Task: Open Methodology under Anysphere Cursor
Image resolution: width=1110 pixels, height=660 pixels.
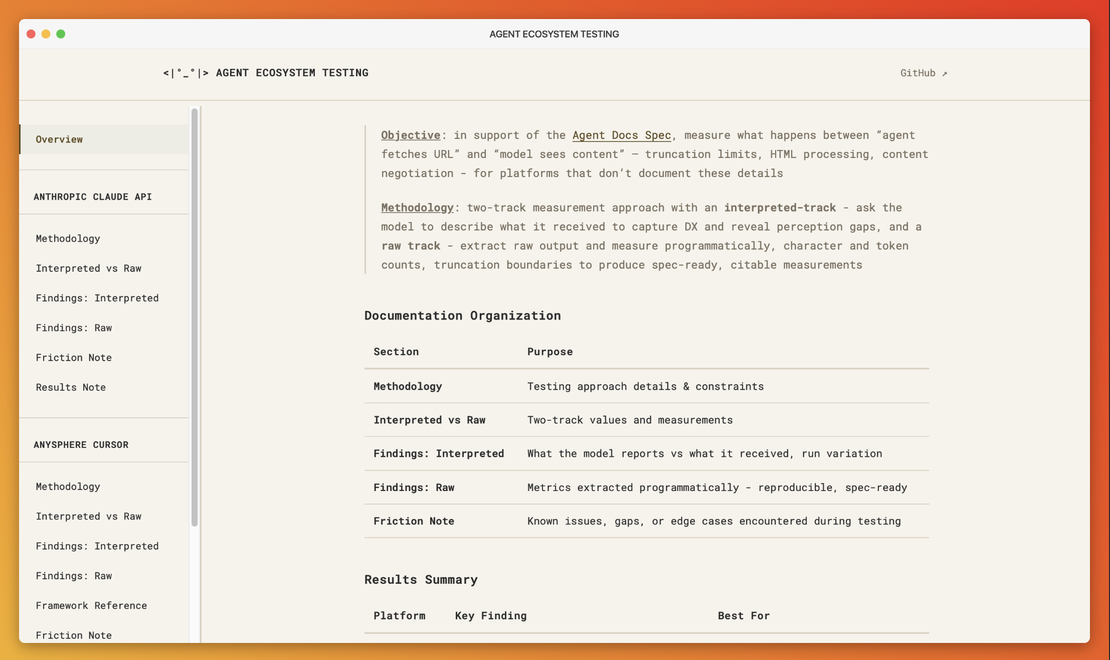Action: [x=68, y=486]
